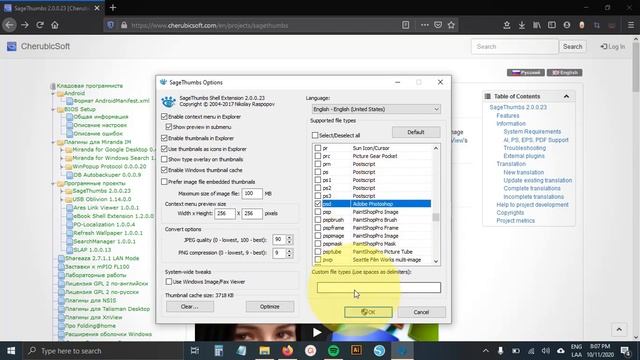
Task: Click scroll-to-top arrow on webpage
Action: 619,329
